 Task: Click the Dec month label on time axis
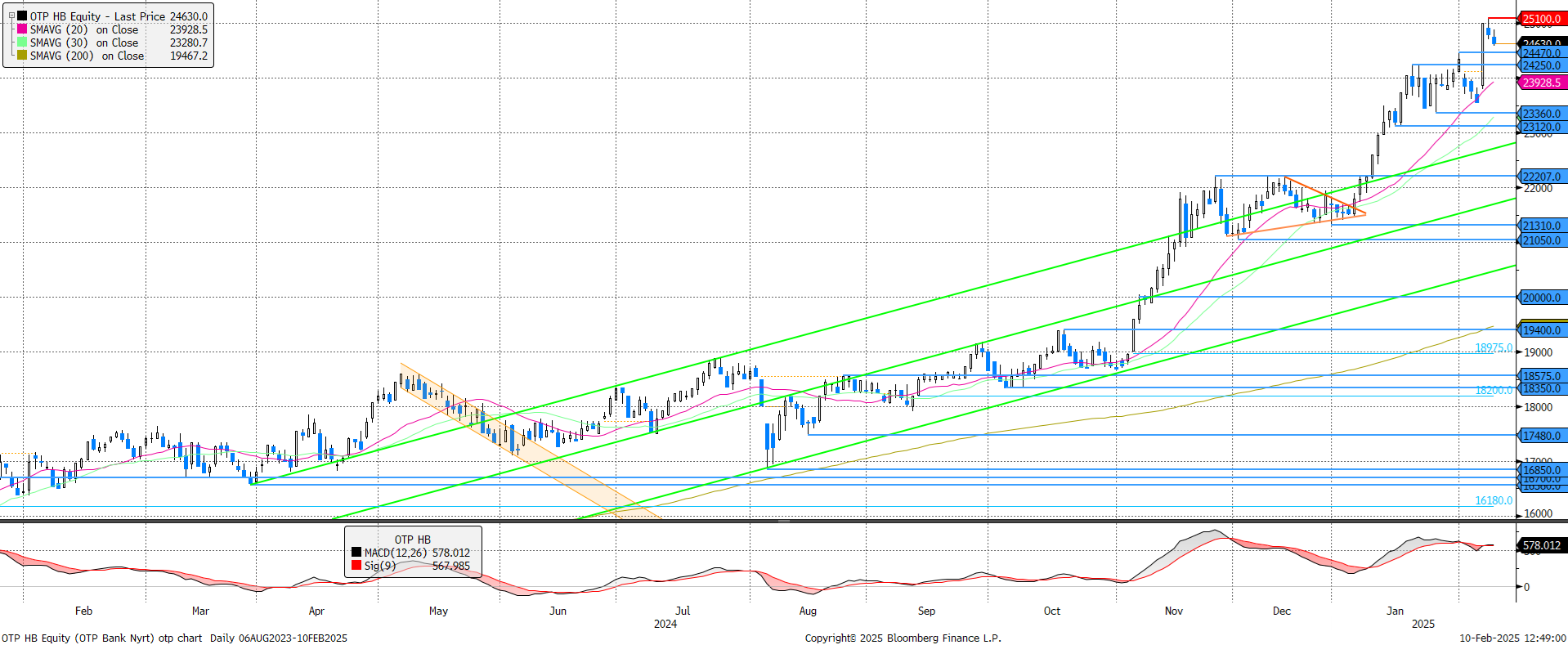(1282, 611)
